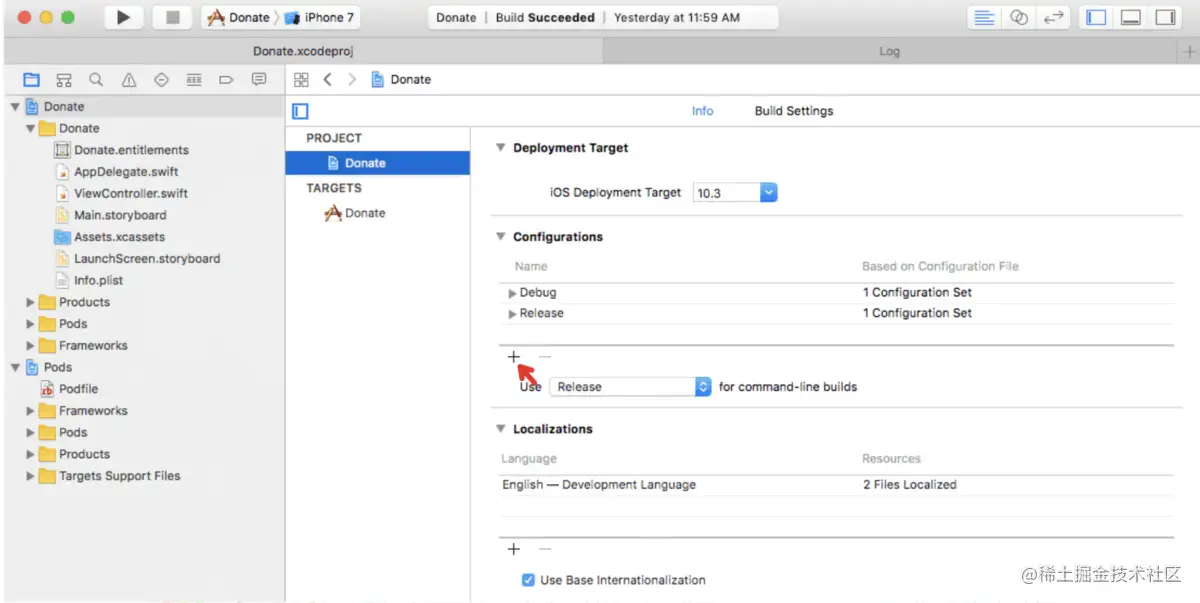The image size is (1200, 603).
Task: Expand Targets Support Files group
Action: [31, 476]
